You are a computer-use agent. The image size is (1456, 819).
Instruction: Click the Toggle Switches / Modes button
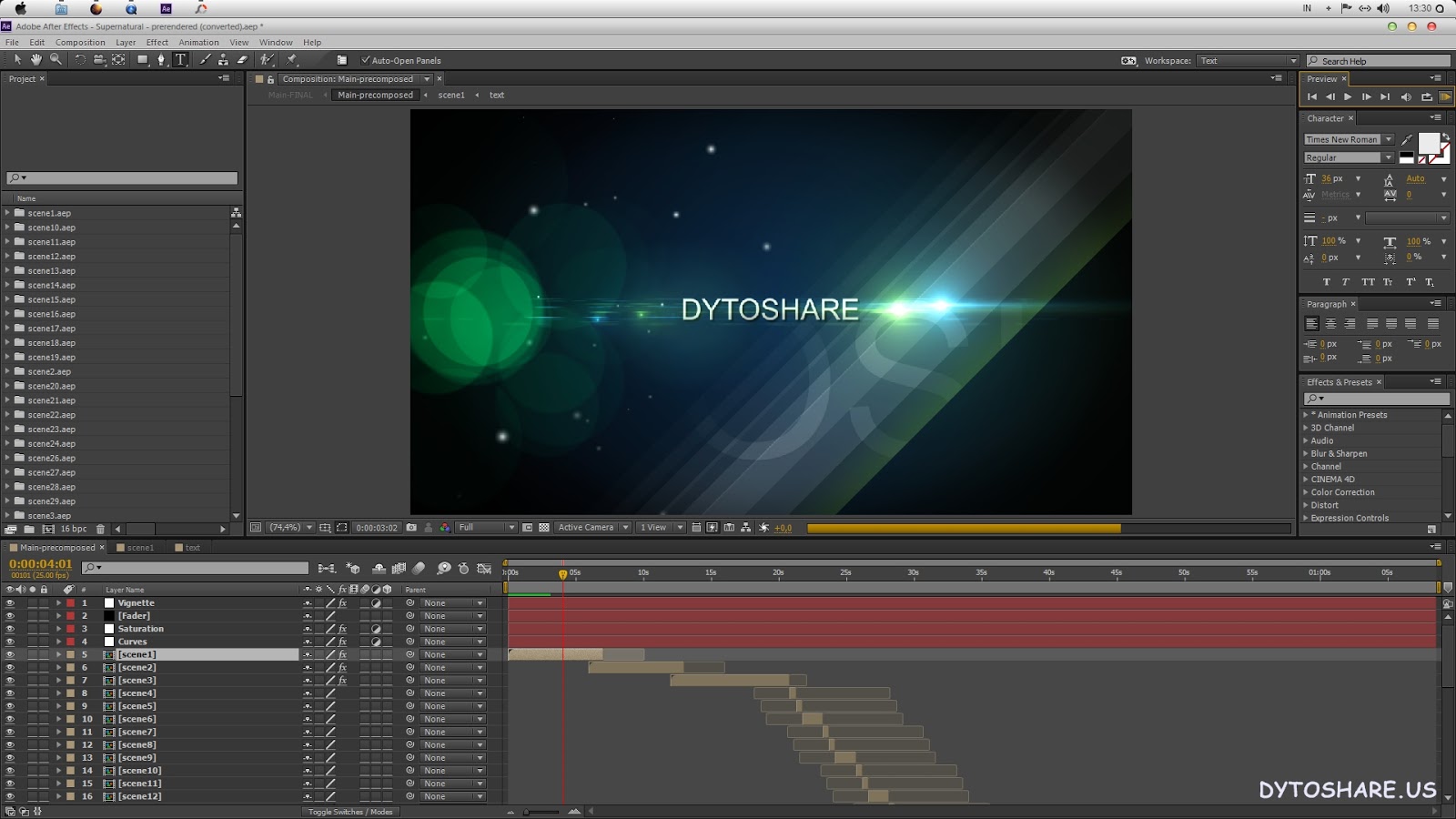[350, 812]
